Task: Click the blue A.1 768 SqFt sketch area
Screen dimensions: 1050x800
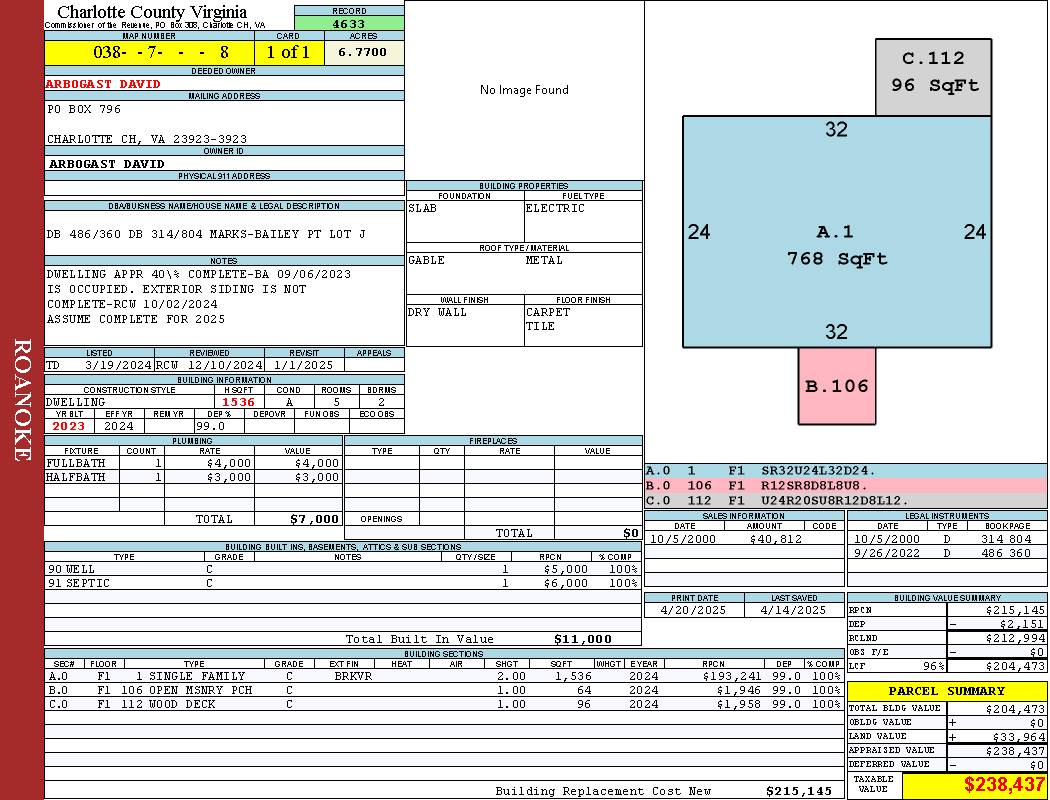Action: tap(836, 232)
